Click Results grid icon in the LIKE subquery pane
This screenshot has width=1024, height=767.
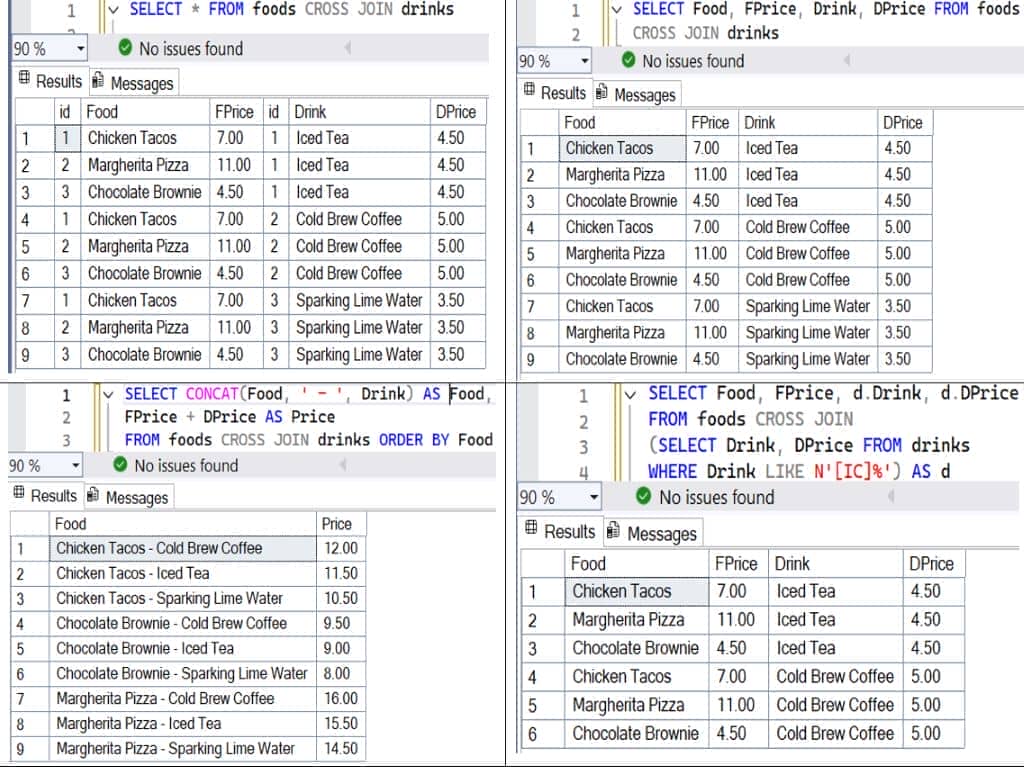tap(531, 531)
